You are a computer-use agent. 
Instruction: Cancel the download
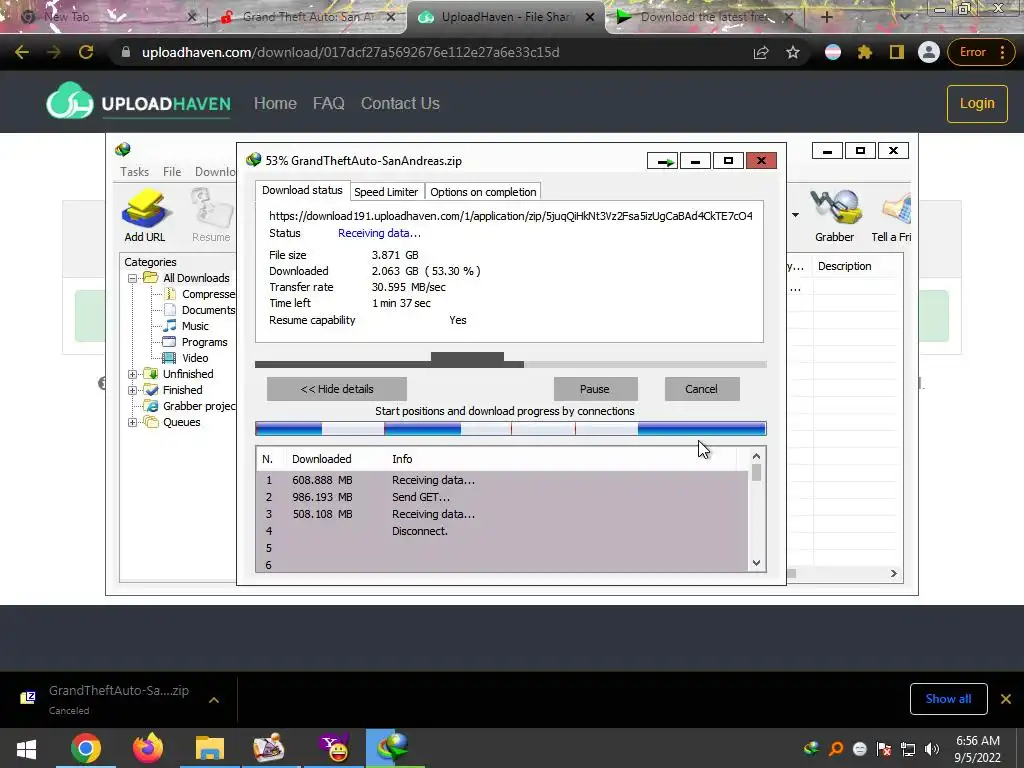(701, 389)
